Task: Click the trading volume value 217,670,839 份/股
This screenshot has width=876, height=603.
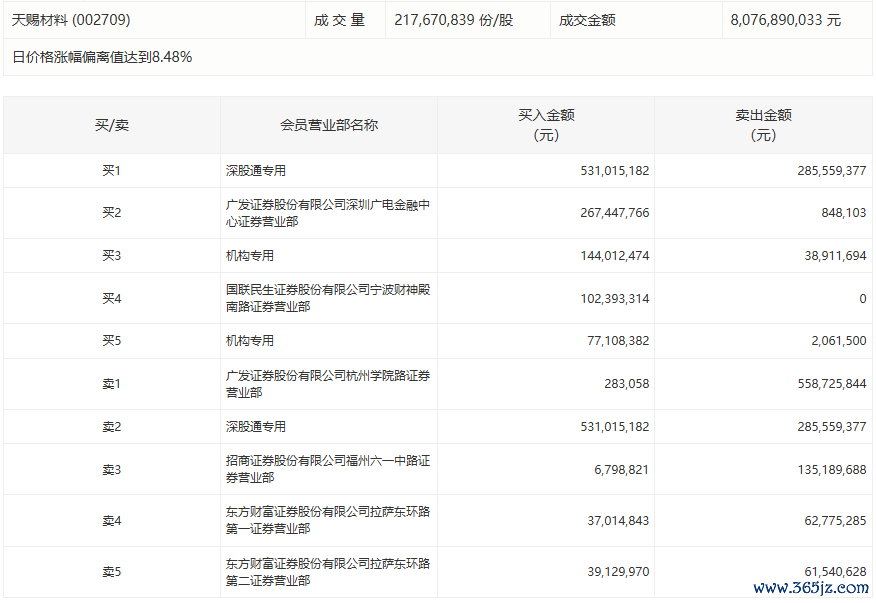Action: [x=453, y=20]
